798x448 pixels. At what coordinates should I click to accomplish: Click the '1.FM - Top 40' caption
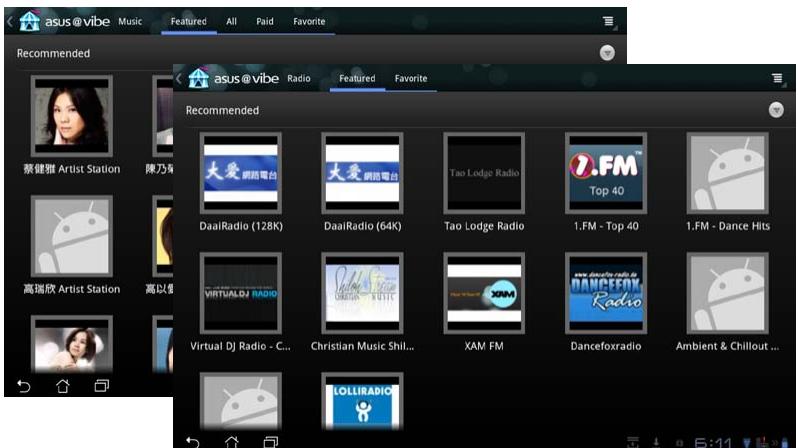[606, 226]
